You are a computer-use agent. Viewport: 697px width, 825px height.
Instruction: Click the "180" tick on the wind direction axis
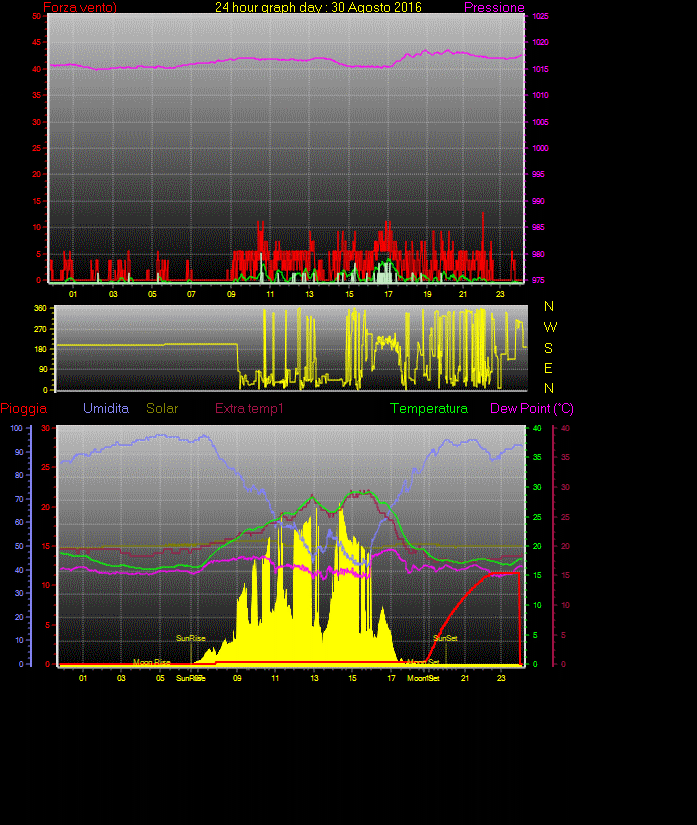[41, 349]
